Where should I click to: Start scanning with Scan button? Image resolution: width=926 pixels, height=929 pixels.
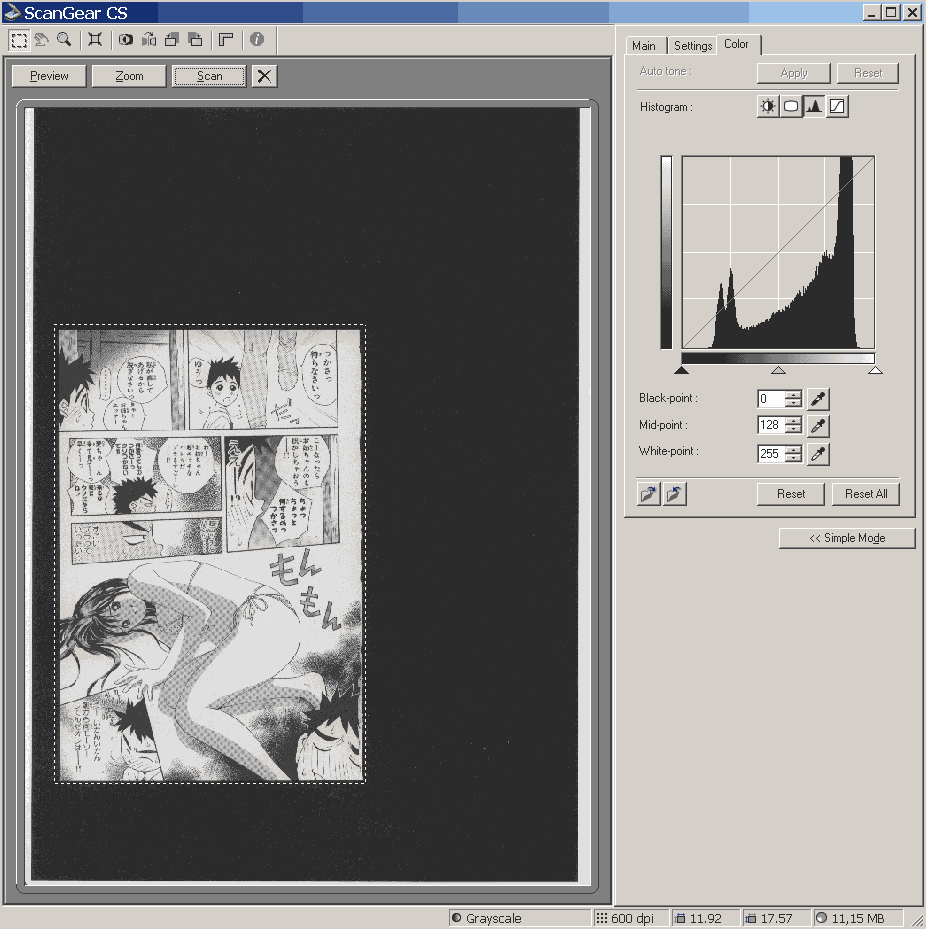[x=209, y=76]
